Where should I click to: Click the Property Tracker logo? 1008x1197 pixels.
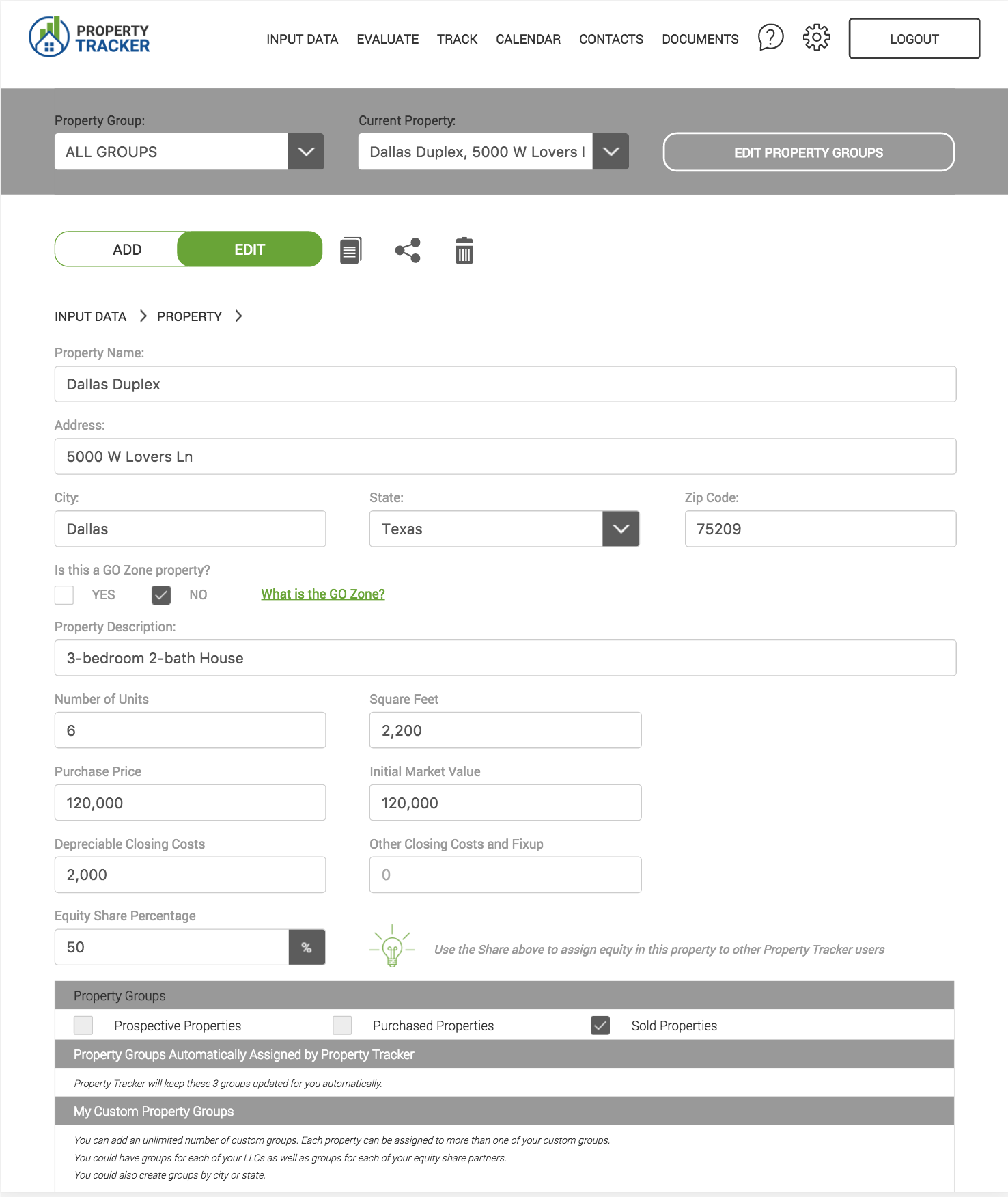click(89, 38)
